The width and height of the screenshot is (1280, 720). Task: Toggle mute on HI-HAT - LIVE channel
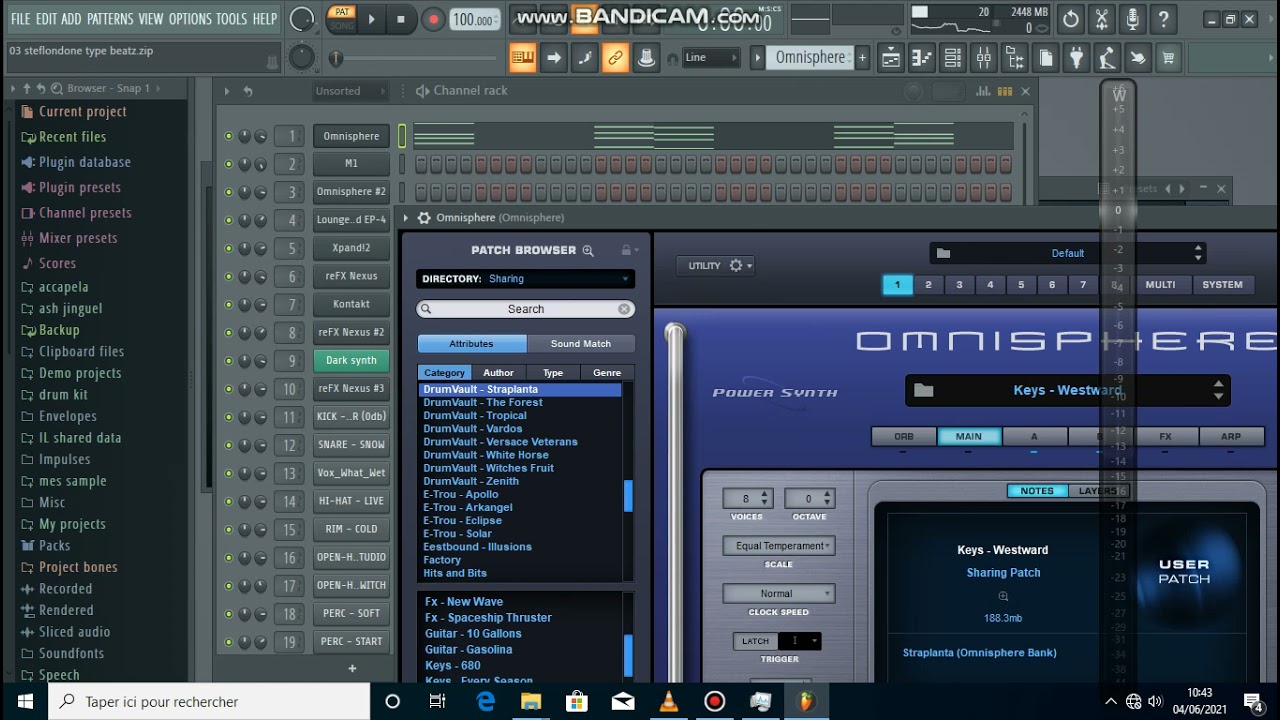[229, 501]
